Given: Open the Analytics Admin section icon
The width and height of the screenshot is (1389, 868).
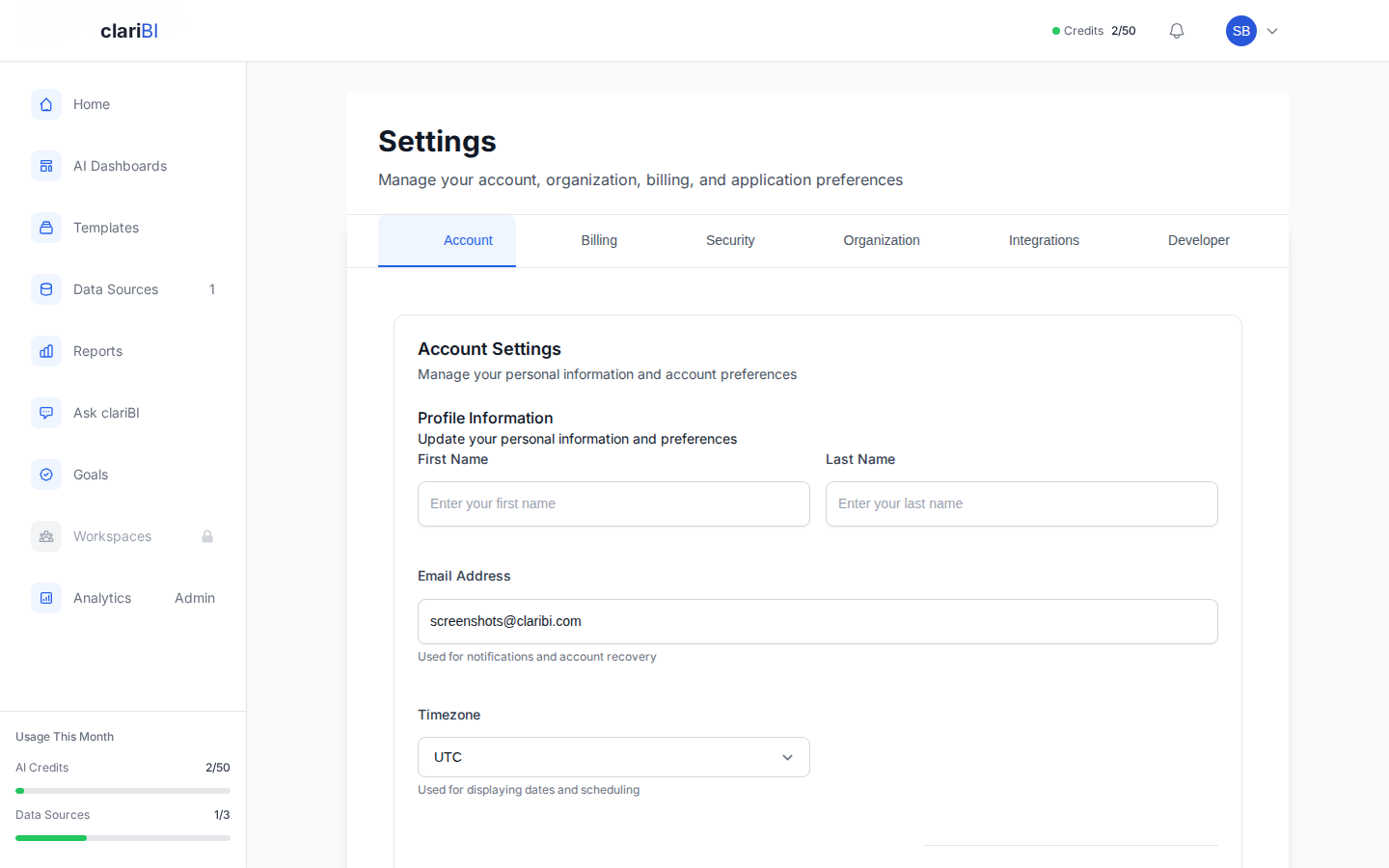Looking at the screenshot, I should pyautogui.click(x=46, y=597).
